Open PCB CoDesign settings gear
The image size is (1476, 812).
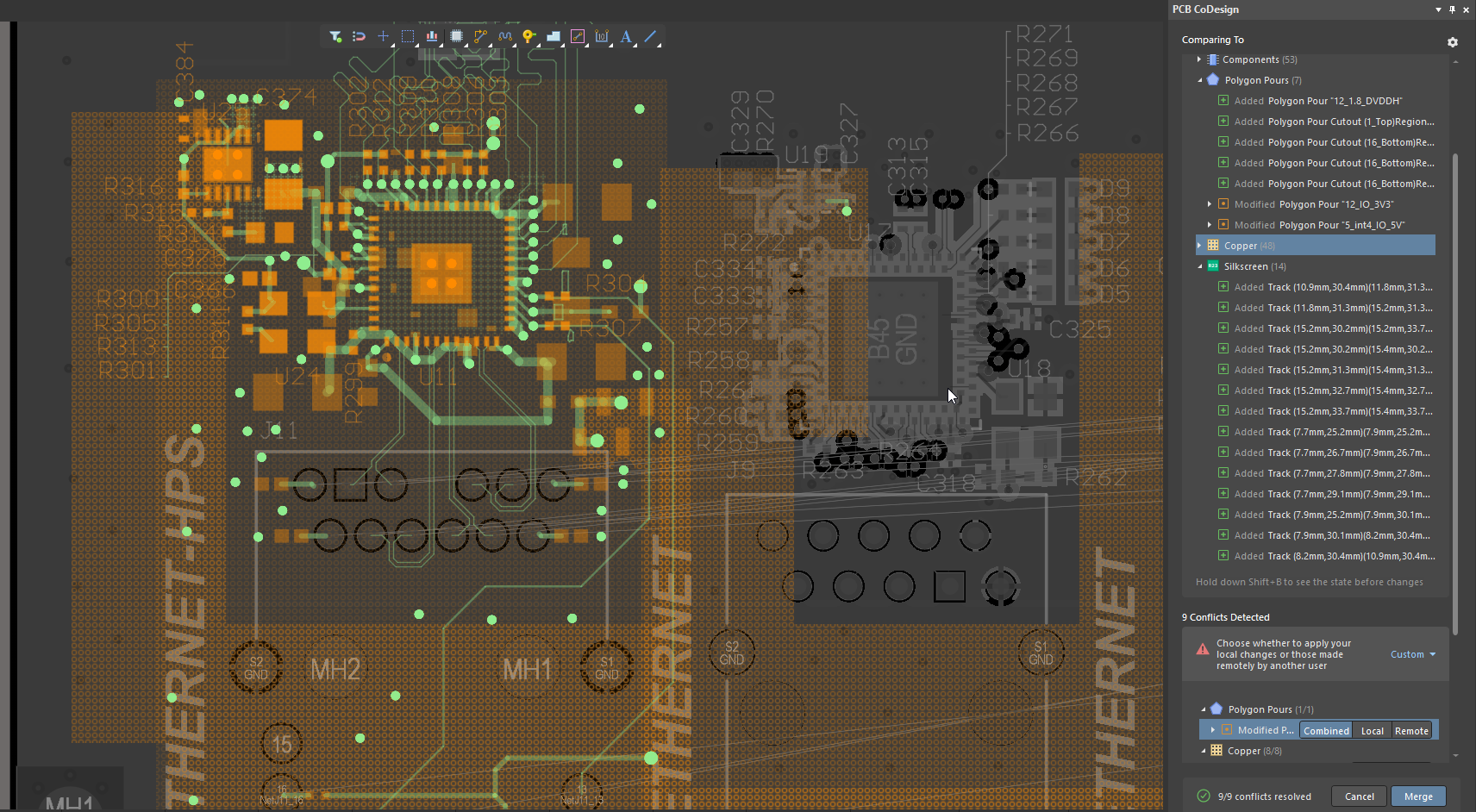click(x=1452, y=42)
